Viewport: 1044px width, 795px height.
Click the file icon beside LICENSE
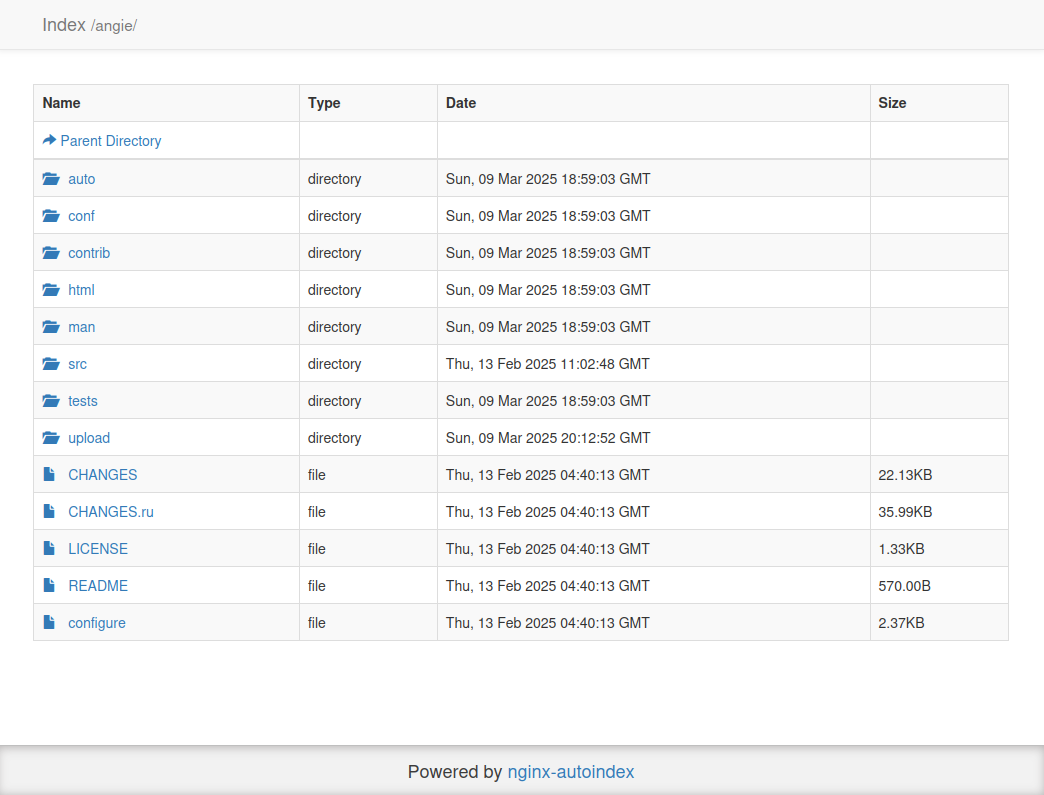click(x=49, y=548)
